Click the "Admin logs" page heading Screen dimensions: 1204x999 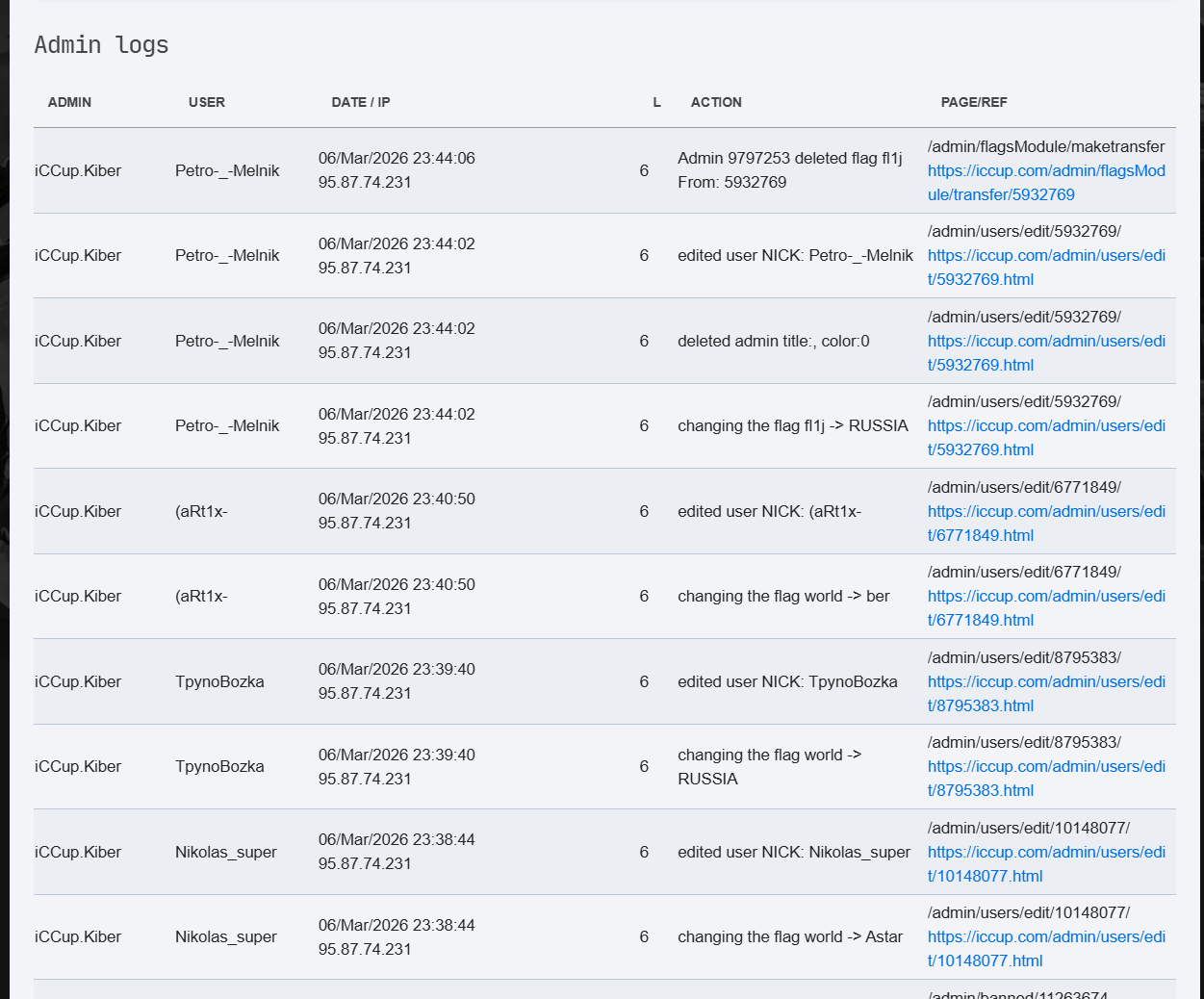[x=101, y=45]
